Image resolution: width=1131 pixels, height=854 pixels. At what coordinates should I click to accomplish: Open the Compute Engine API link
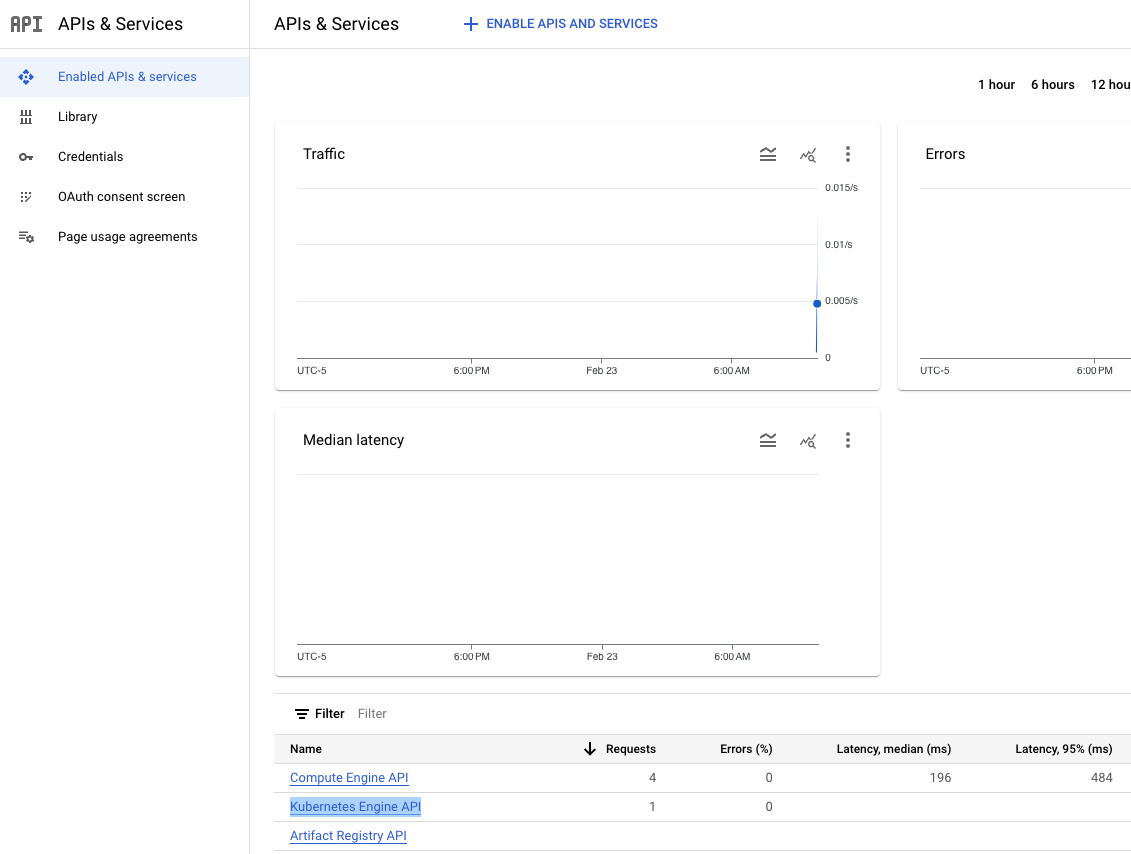[349, 778]
